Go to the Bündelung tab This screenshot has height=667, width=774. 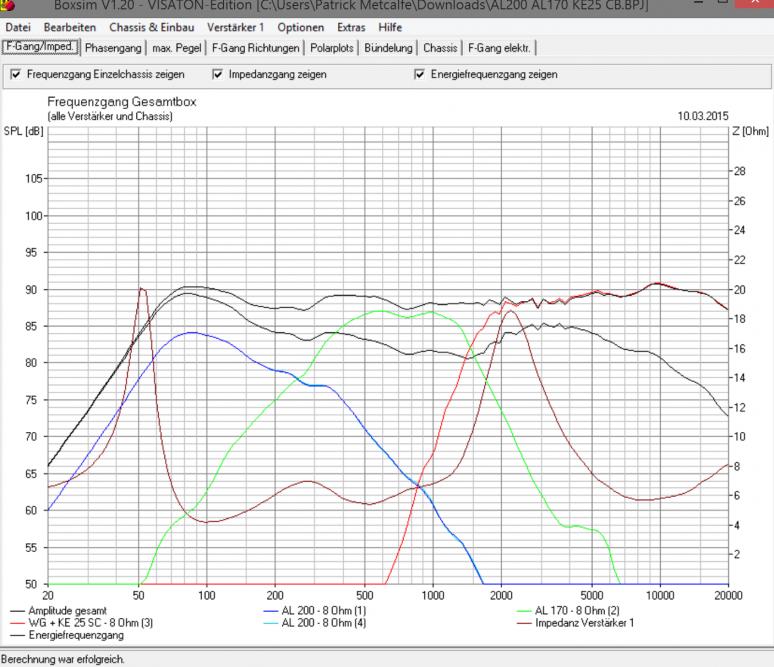(x=390, y=47)
